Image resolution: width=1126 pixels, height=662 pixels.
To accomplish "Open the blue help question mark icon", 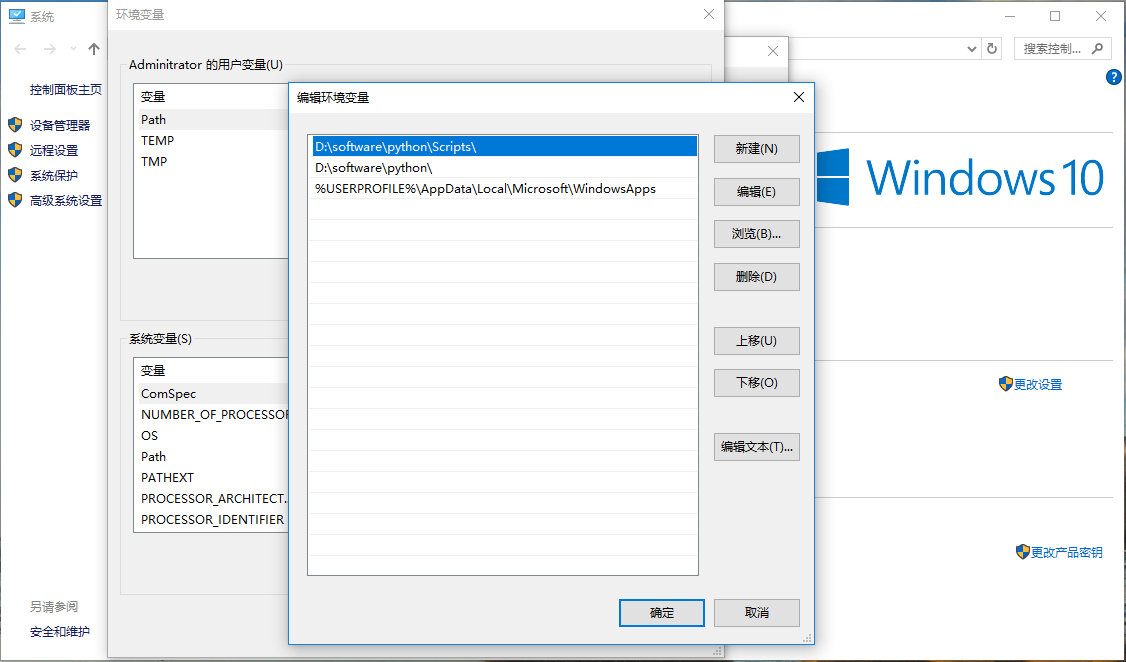I will 1114,78.
